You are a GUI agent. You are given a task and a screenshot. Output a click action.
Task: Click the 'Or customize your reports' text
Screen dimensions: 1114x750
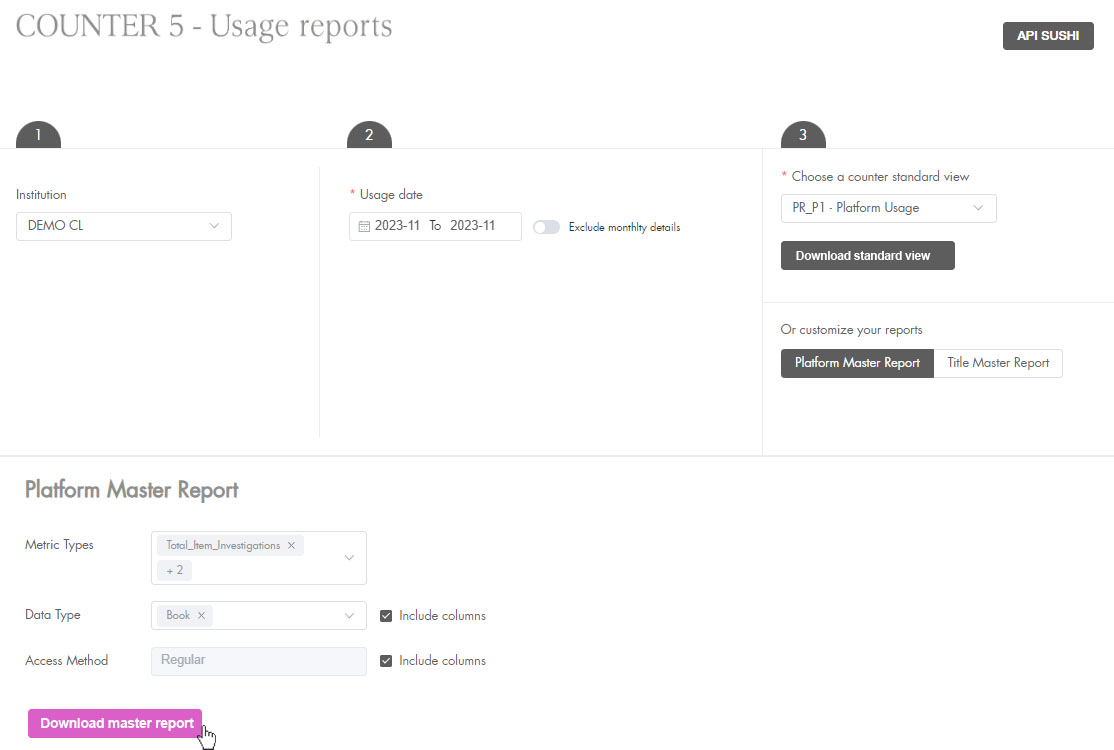851,330
